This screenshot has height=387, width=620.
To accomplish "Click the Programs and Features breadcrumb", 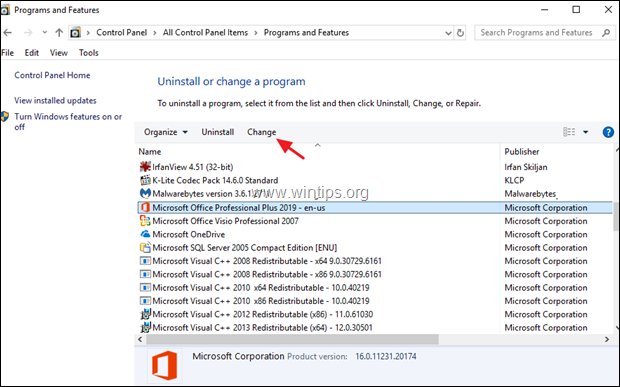I will click(x=306, y=33).
